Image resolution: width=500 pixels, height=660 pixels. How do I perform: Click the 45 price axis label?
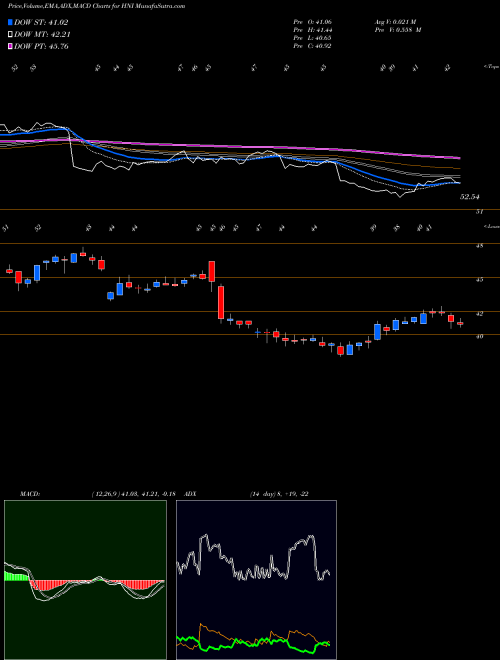pos(479,279)
